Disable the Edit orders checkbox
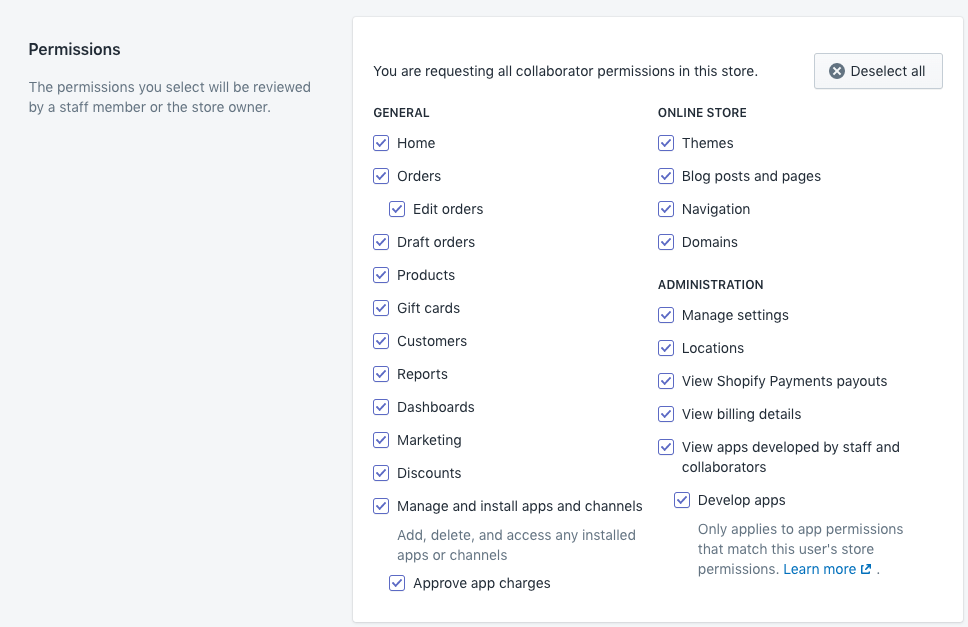Viewport: 968px width, 627px height. [397, 209]
